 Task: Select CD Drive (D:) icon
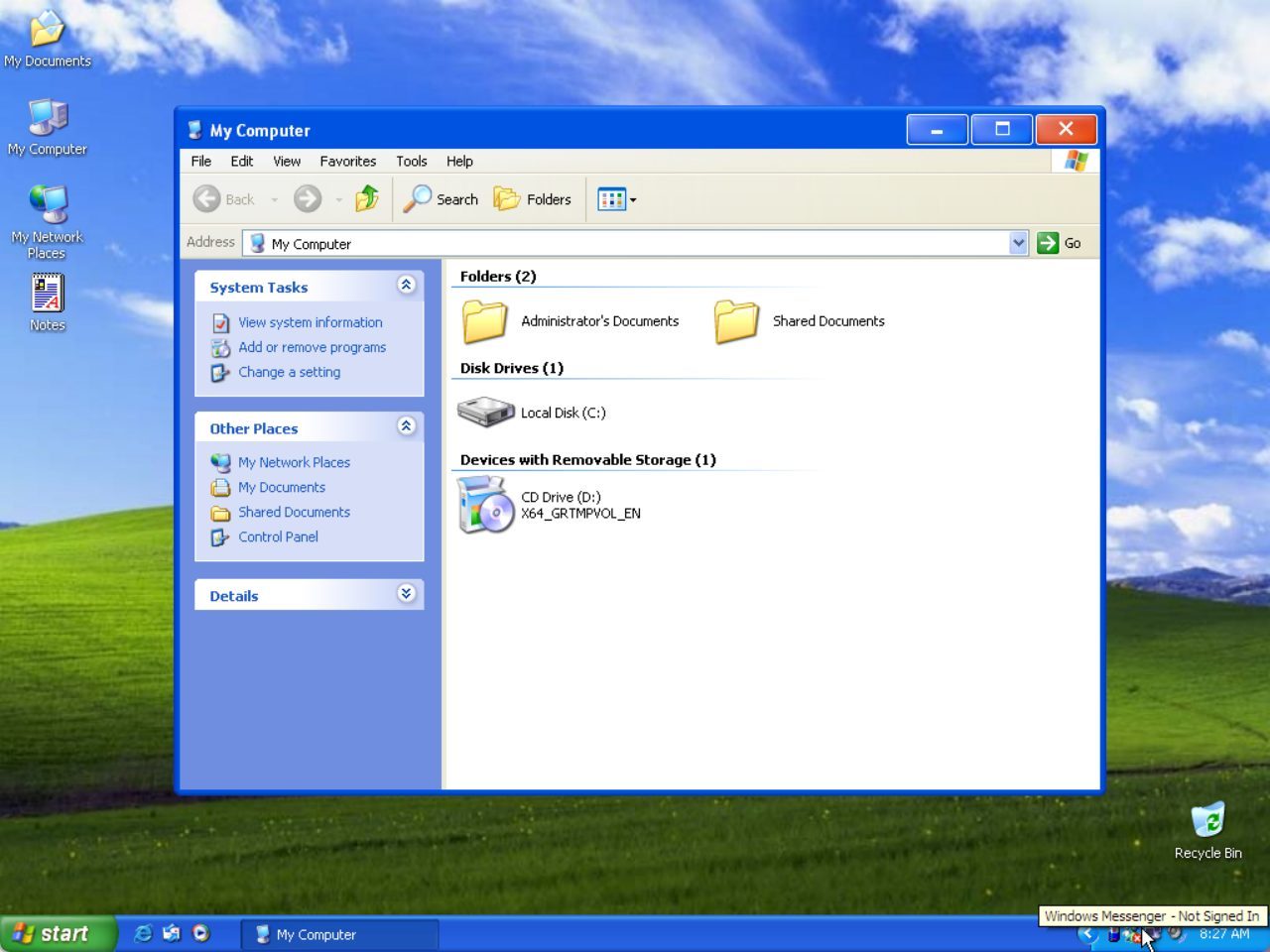coord(485,504)
